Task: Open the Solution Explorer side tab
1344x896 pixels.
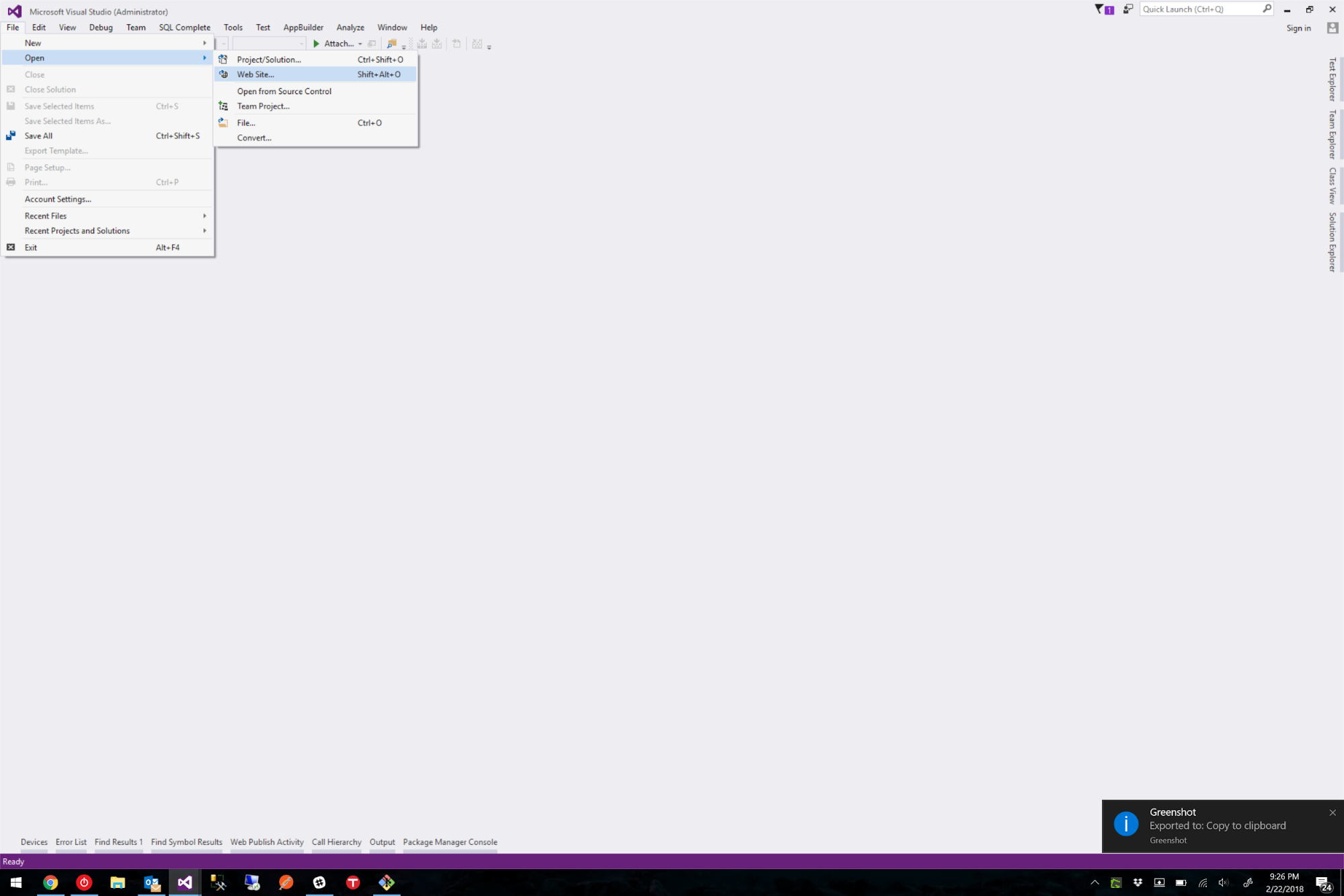Action: 1332,242
